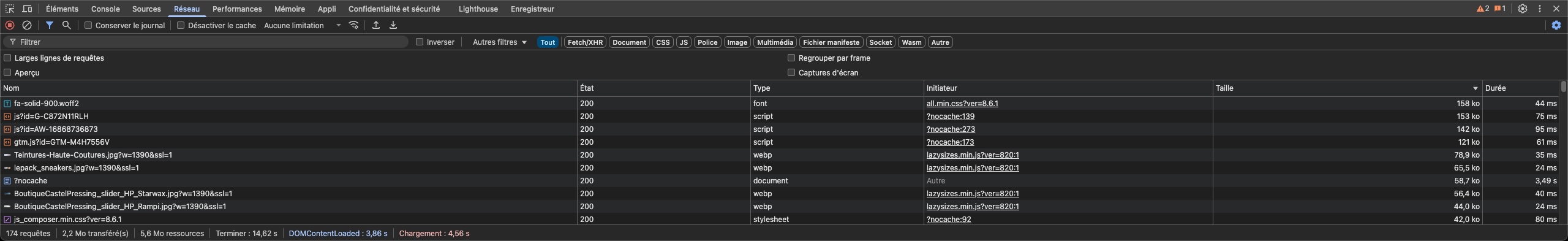The image size is (1568, 241).
Task: Open the Lighthouse tab
Action: pyautogui.click(x=478, y=9)
